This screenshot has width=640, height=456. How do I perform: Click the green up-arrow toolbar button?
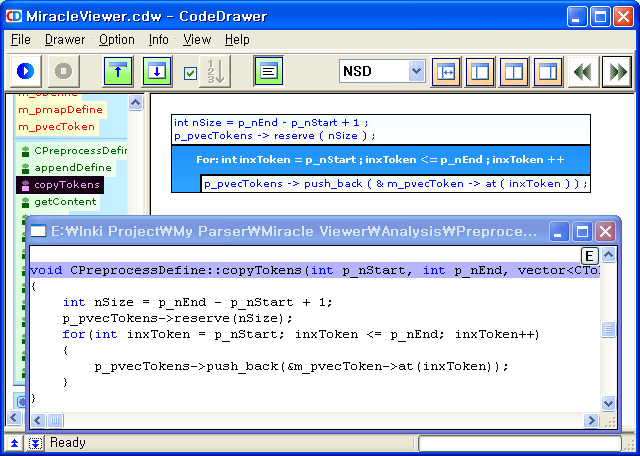point(118,71)
